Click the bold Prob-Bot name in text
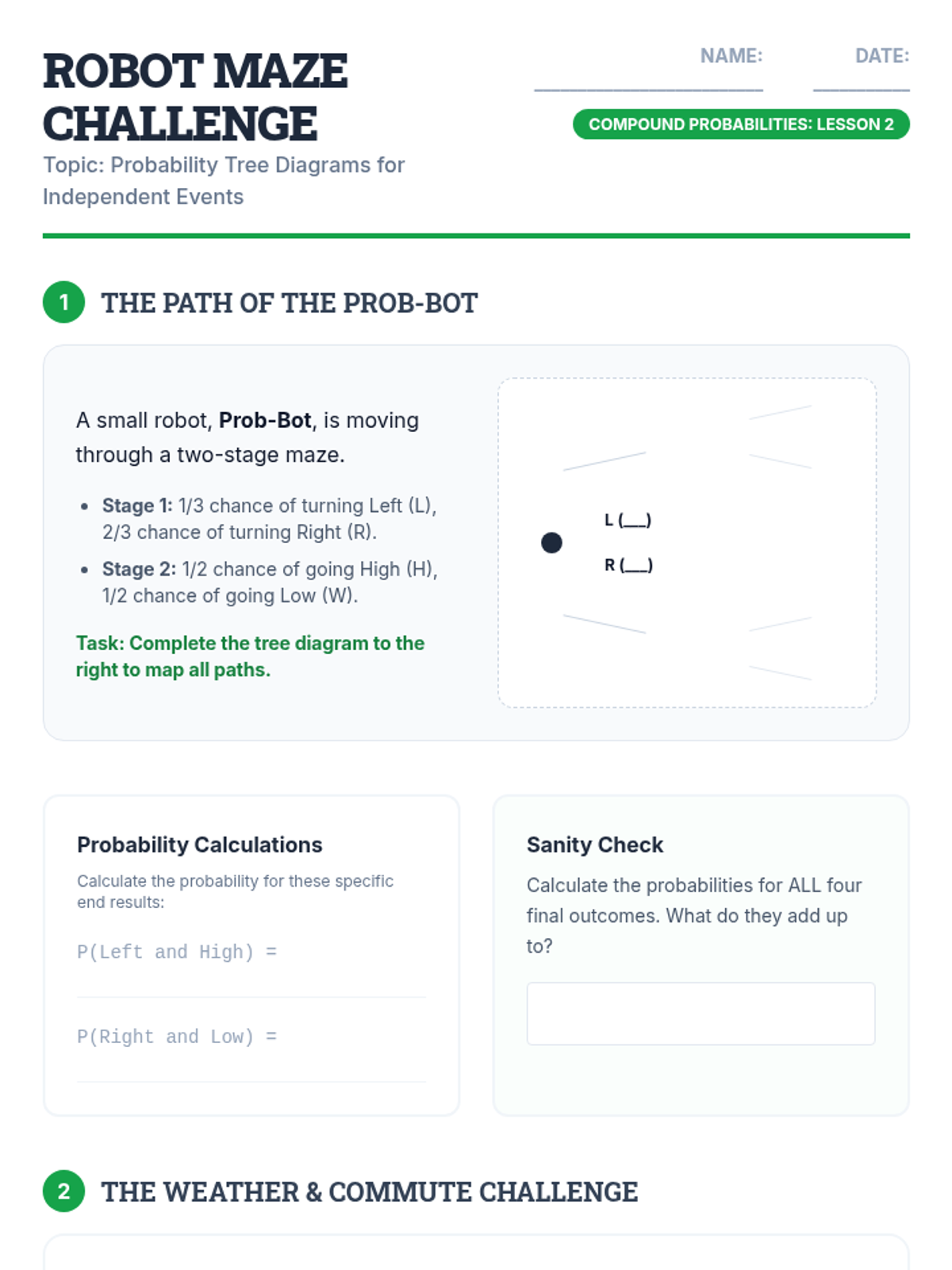Screen dimensions: 952x1270 coord(265,421)
